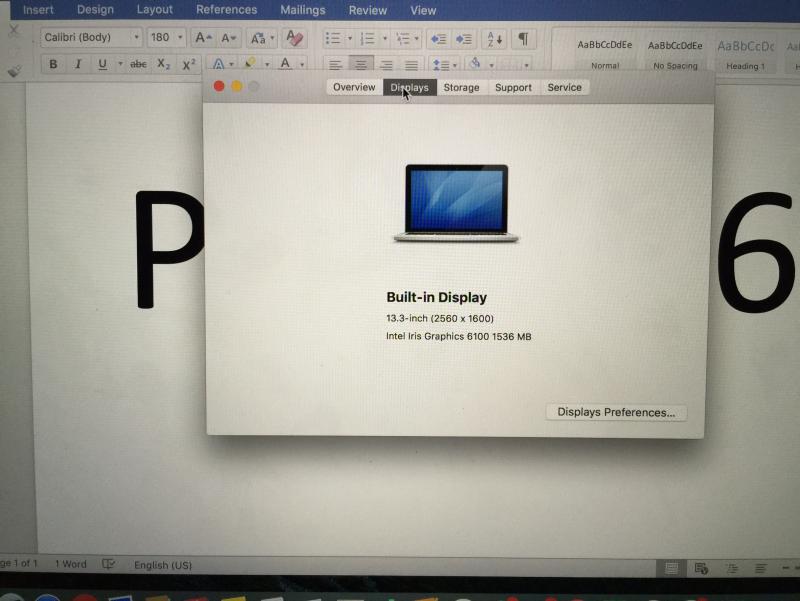The width and height of the screenshot is (800, 601).
Task: Open the spelling check icon in status bar
Action: [x=109, y=564]
